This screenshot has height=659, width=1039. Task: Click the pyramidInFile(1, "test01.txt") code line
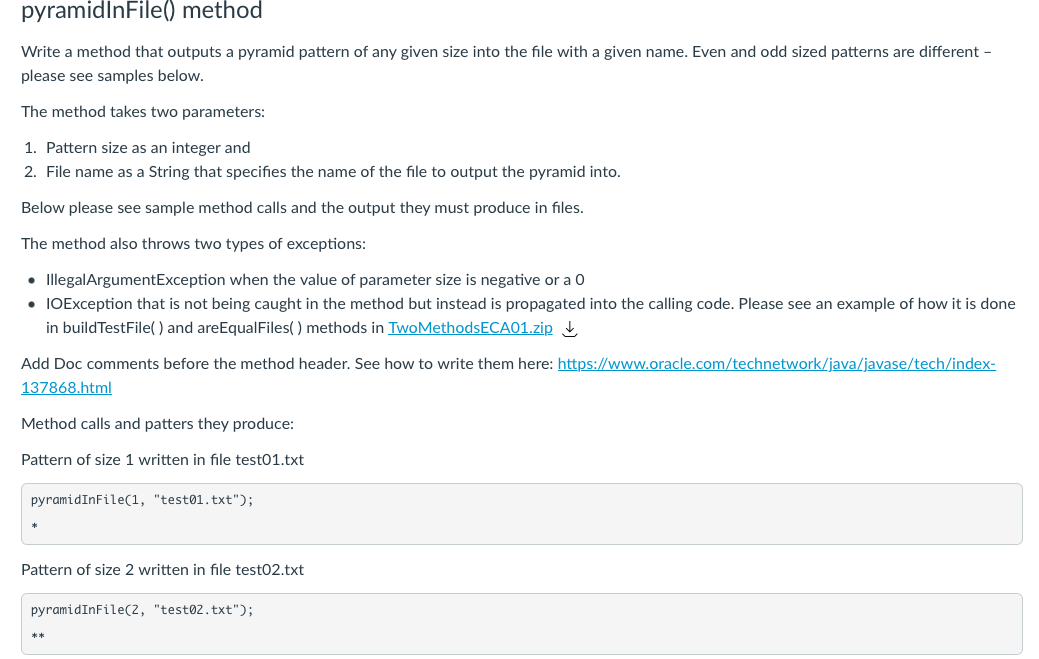[142, 500]
